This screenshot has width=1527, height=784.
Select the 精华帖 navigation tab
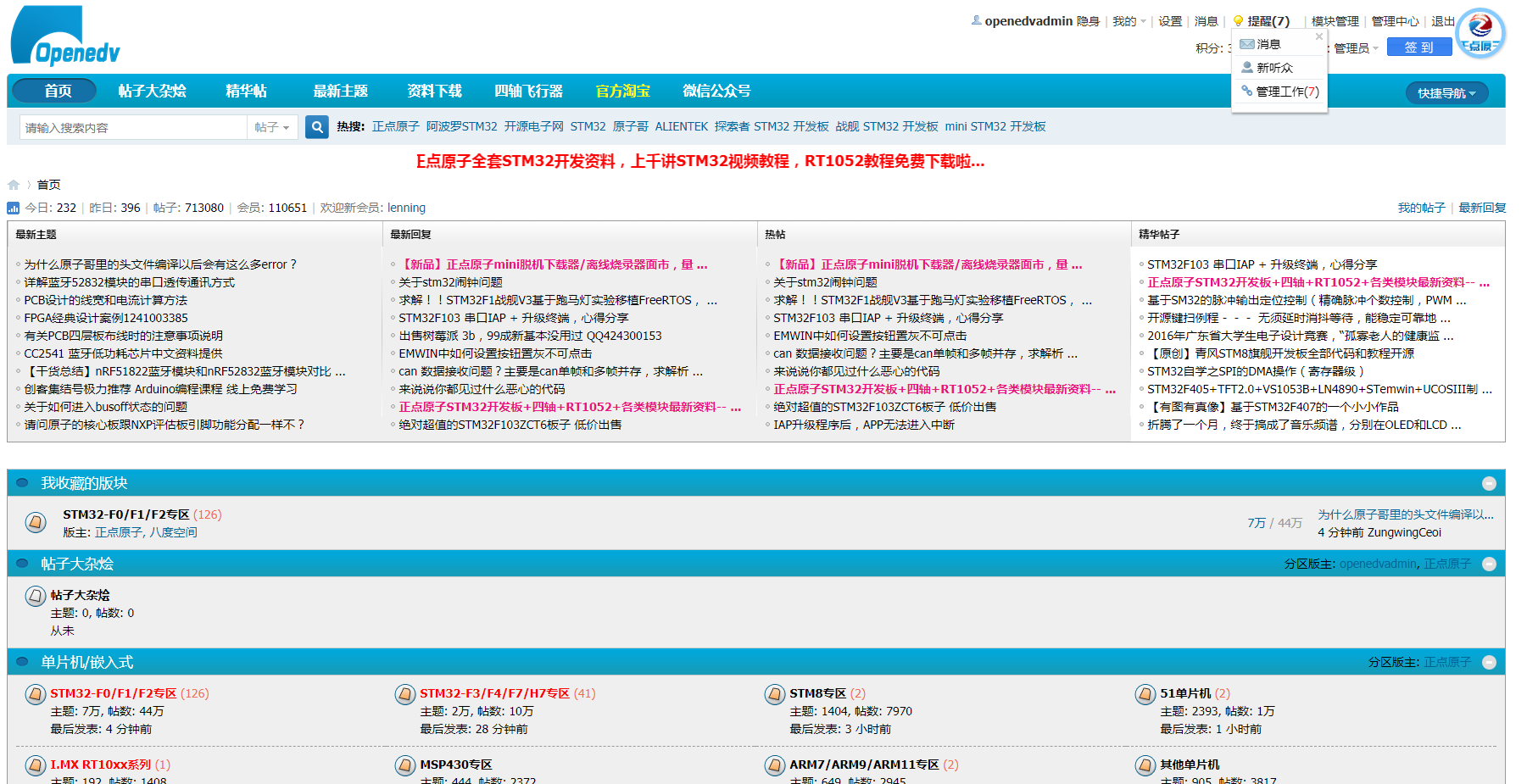pyautogui.click(x=246, y=91)
